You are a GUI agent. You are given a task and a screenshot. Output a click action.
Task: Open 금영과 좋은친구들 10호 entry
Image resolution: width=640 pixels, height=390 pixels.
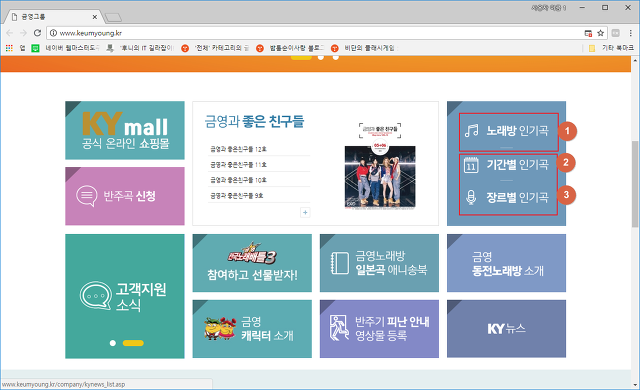pyautogui.click(x=238, y=180)
